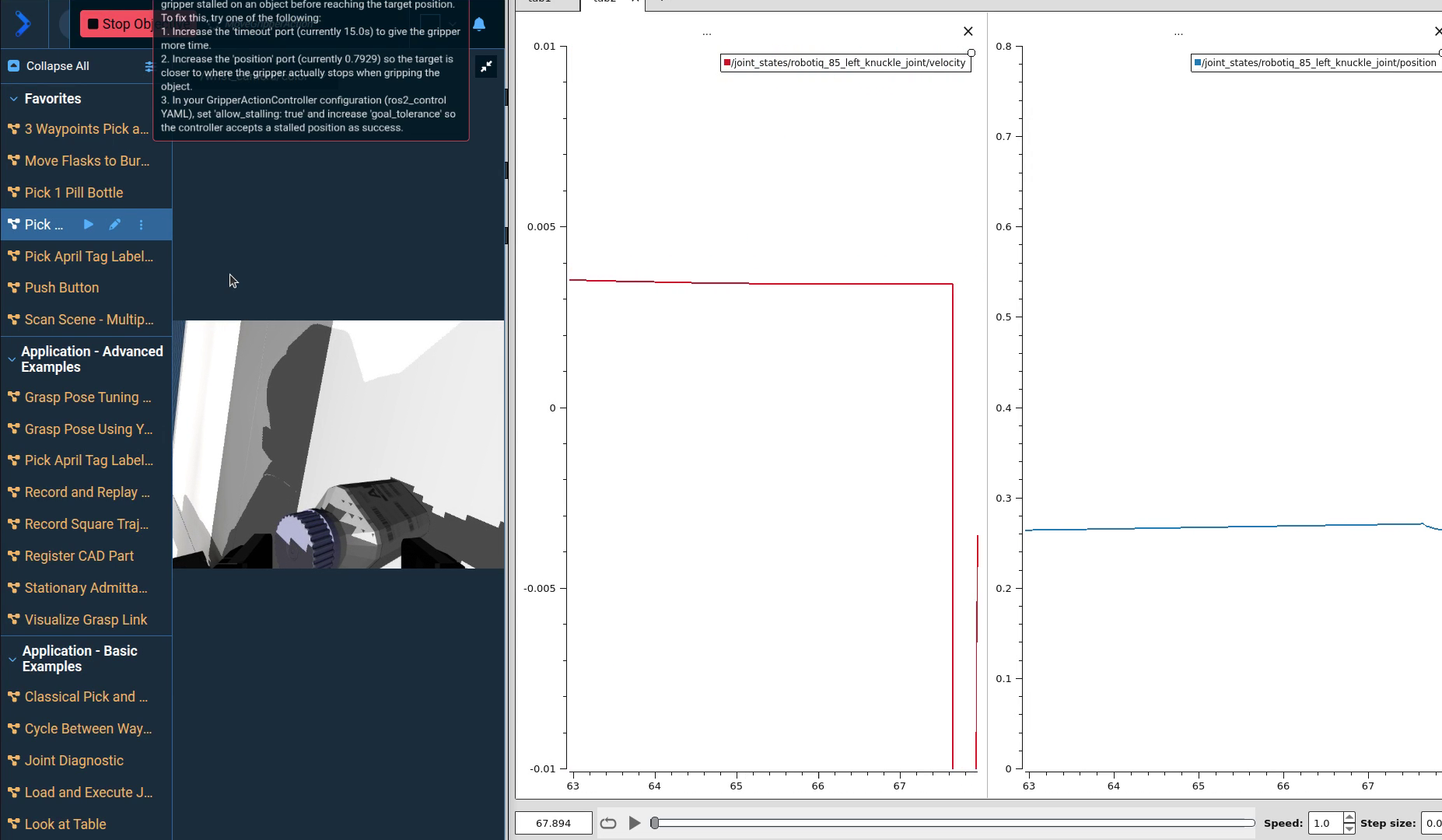Click the notifications bell icon
Image resolution: width=1442 pixels, height=840 pixels.
pyautogui.click(x=479, y=24)
